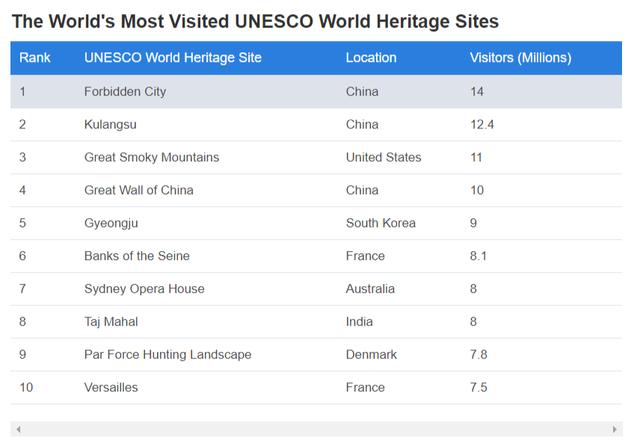The width and height of the screenshot is (640, 446).
Task: Click the United States location cell
Action: pos(383,157)
